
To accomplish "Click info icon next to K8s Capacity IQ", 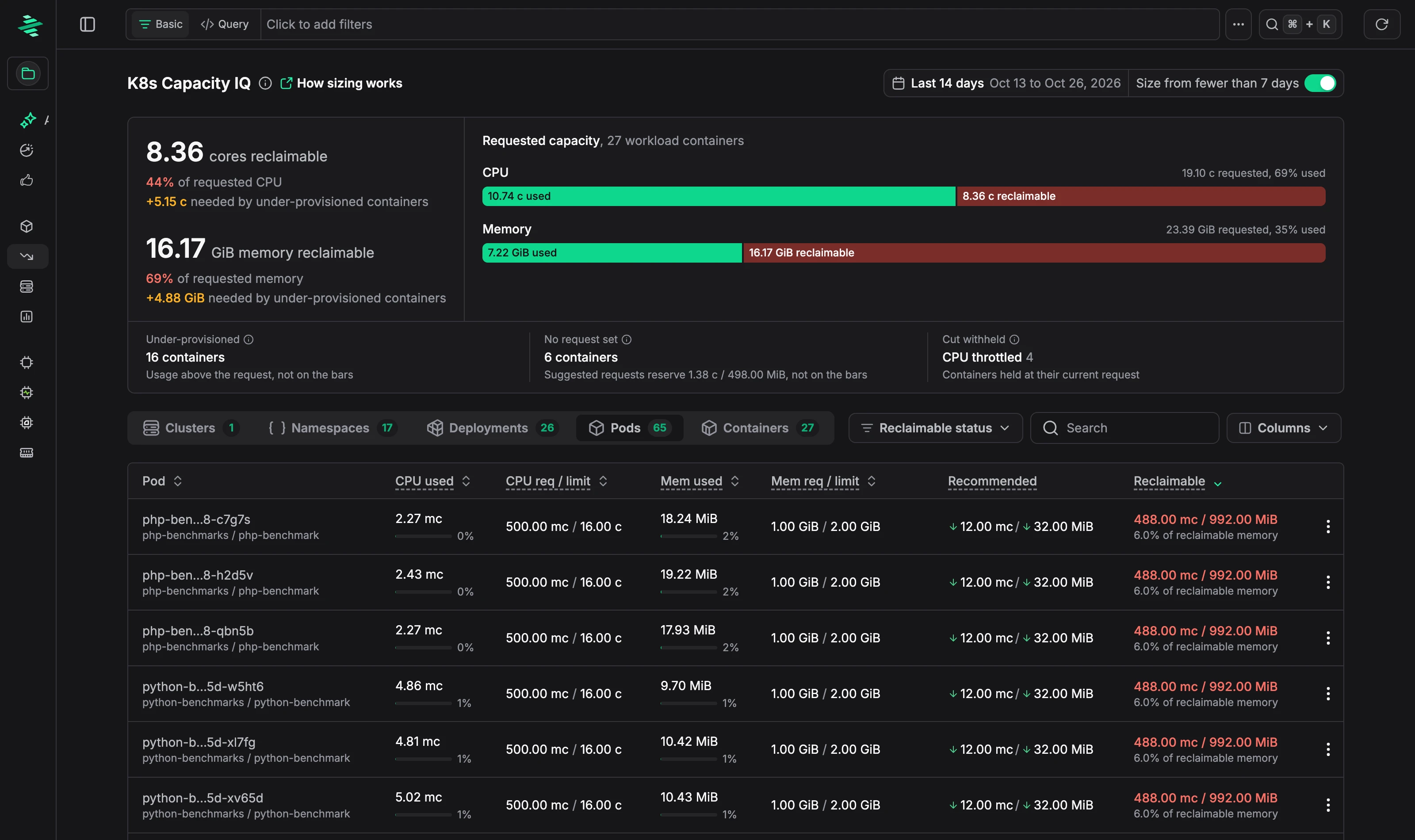I will click(x=265, y=83).
